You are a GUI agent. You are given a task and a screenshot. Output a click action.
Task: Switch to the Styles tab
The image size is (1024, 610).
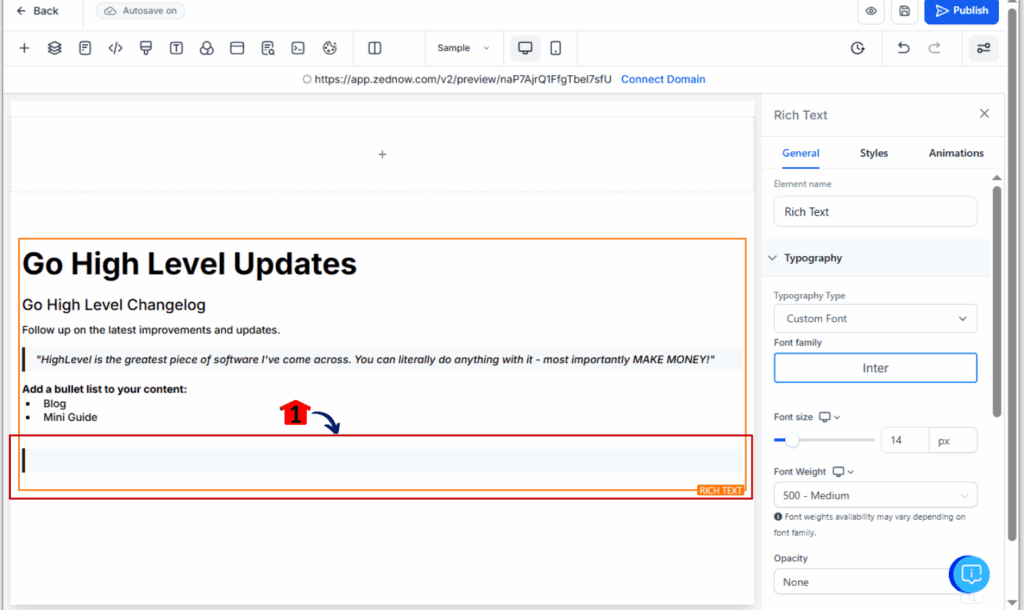(x=874, y=153)
